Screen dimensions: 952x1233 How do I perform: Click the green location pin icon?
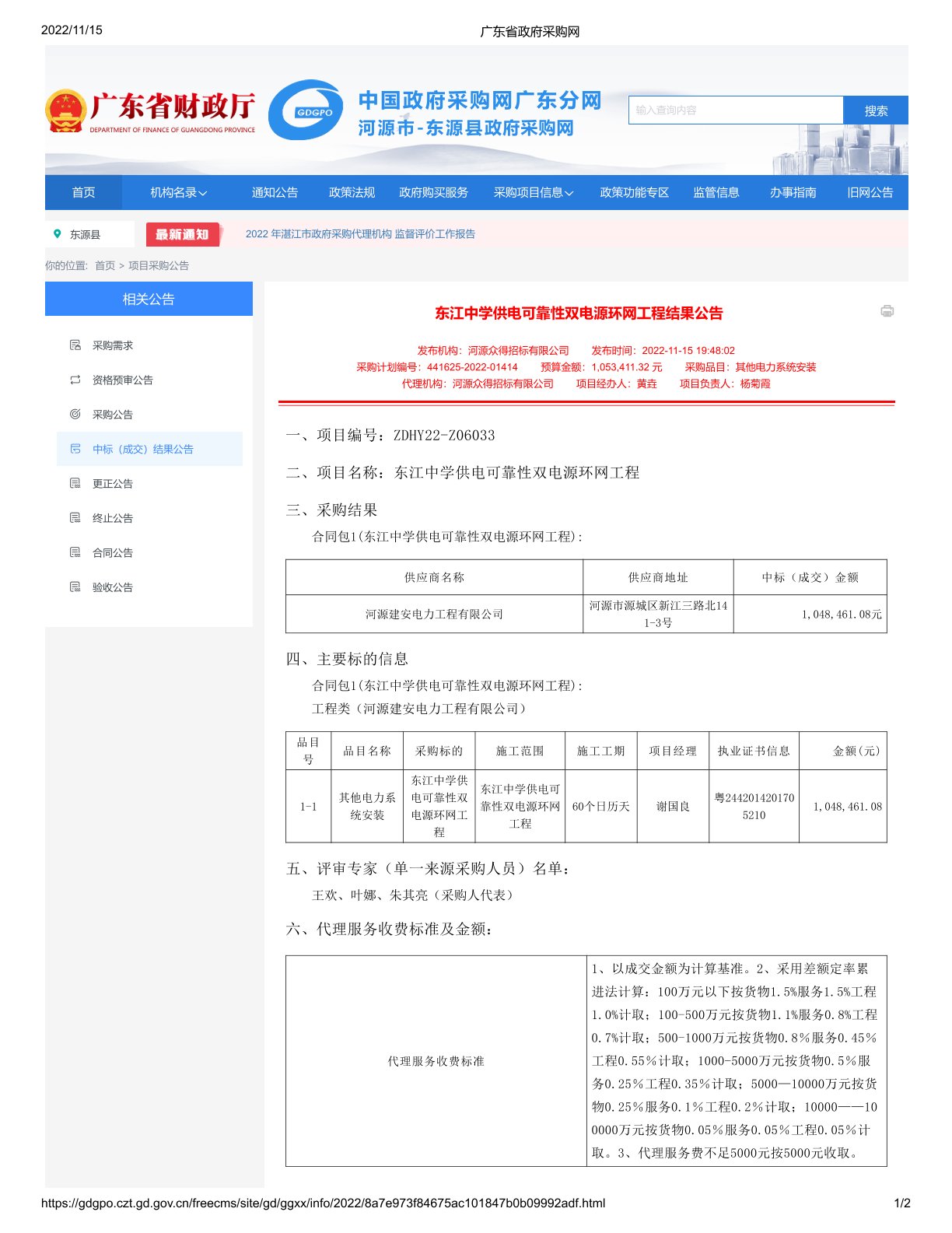point(57,234)
